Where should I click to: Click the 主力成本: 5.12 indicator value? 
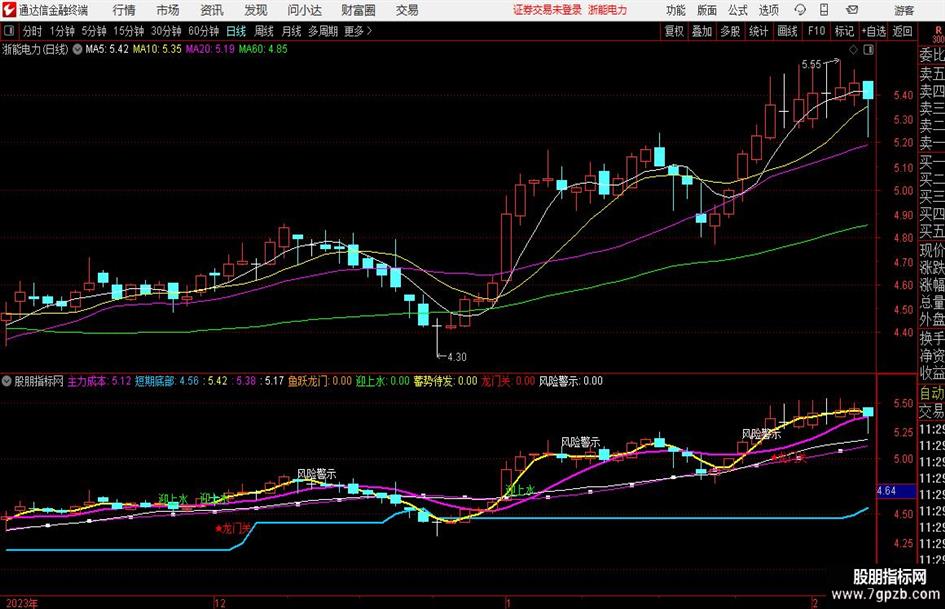tap(99, 381)
